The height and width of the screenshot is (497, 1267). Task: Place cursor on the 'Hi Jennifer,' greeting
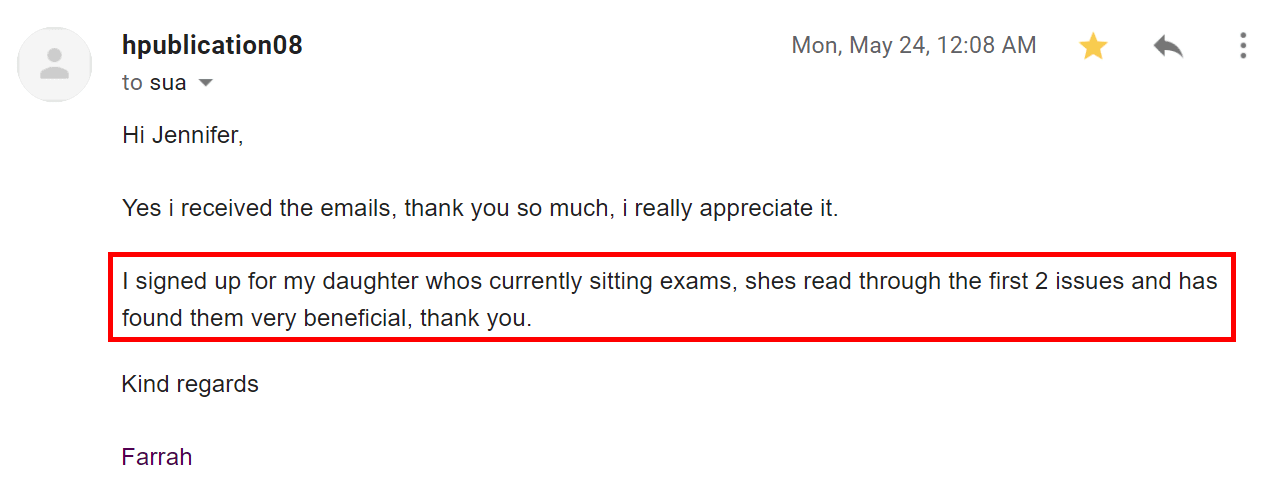click(183, 135)
